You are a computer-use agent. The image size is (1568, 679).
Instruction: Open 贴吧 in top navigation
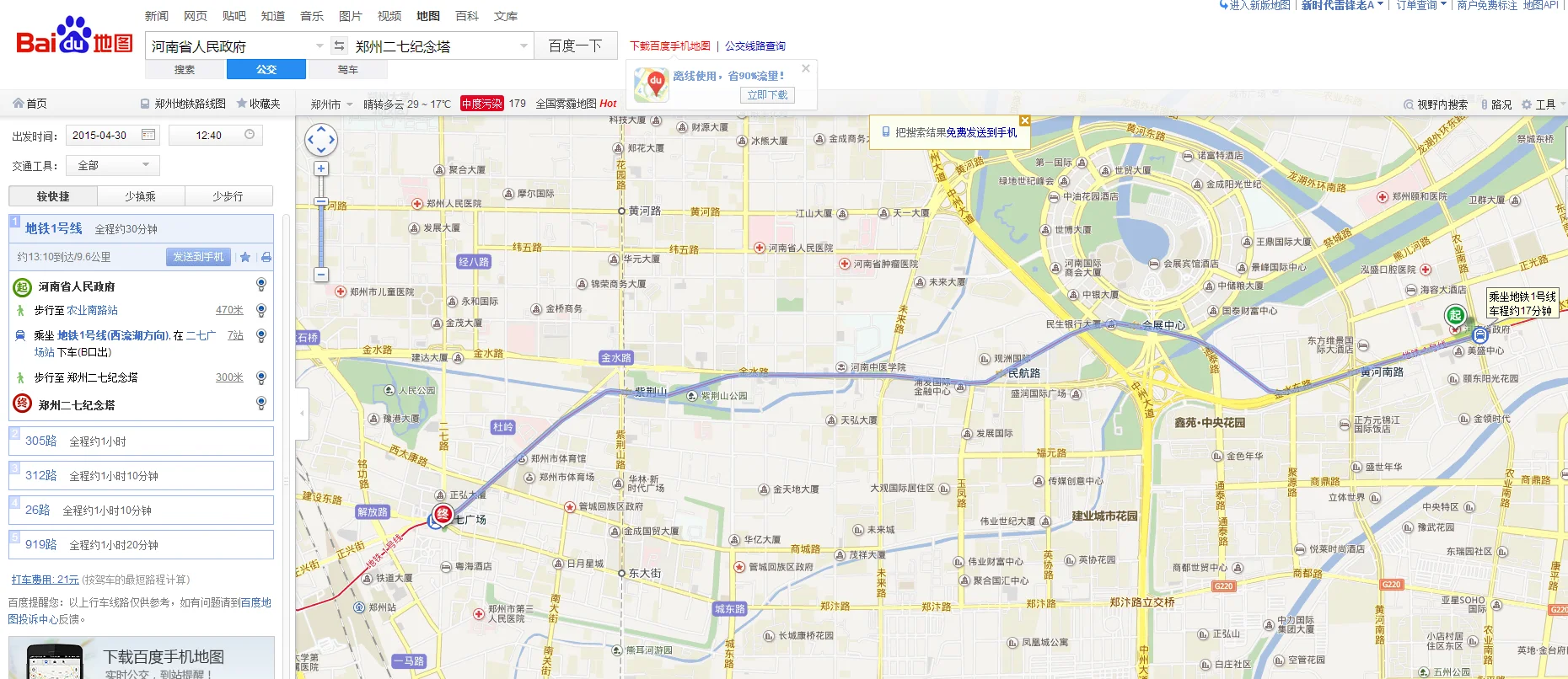[234, 16]
